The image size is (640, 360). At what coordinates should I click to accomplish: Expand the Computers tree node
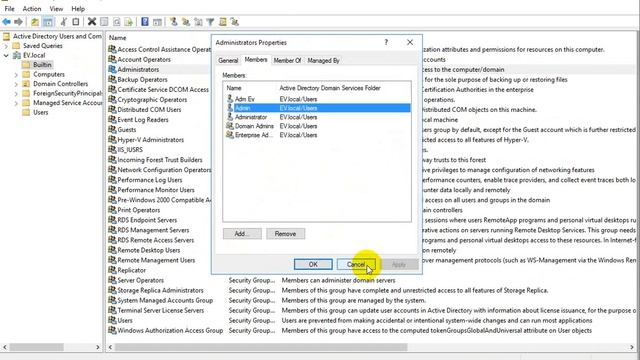click(16, 74)
